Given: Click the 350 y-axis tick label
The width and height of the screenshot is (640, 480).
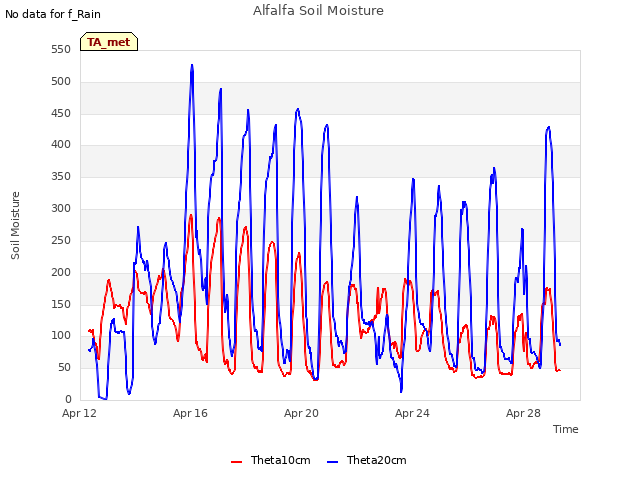Looking at the screenshot, I should point(61,176).
